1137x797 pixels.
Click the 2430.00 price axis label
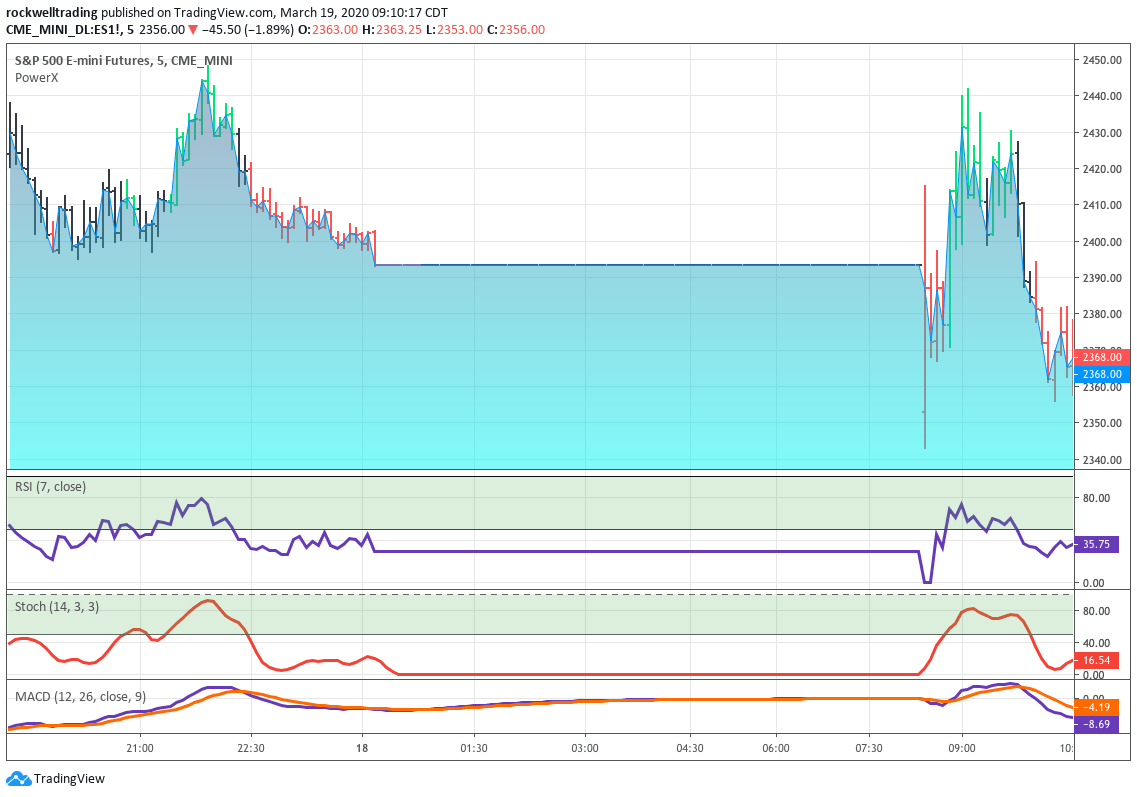pyautogui.click(x=1102, y=133)
